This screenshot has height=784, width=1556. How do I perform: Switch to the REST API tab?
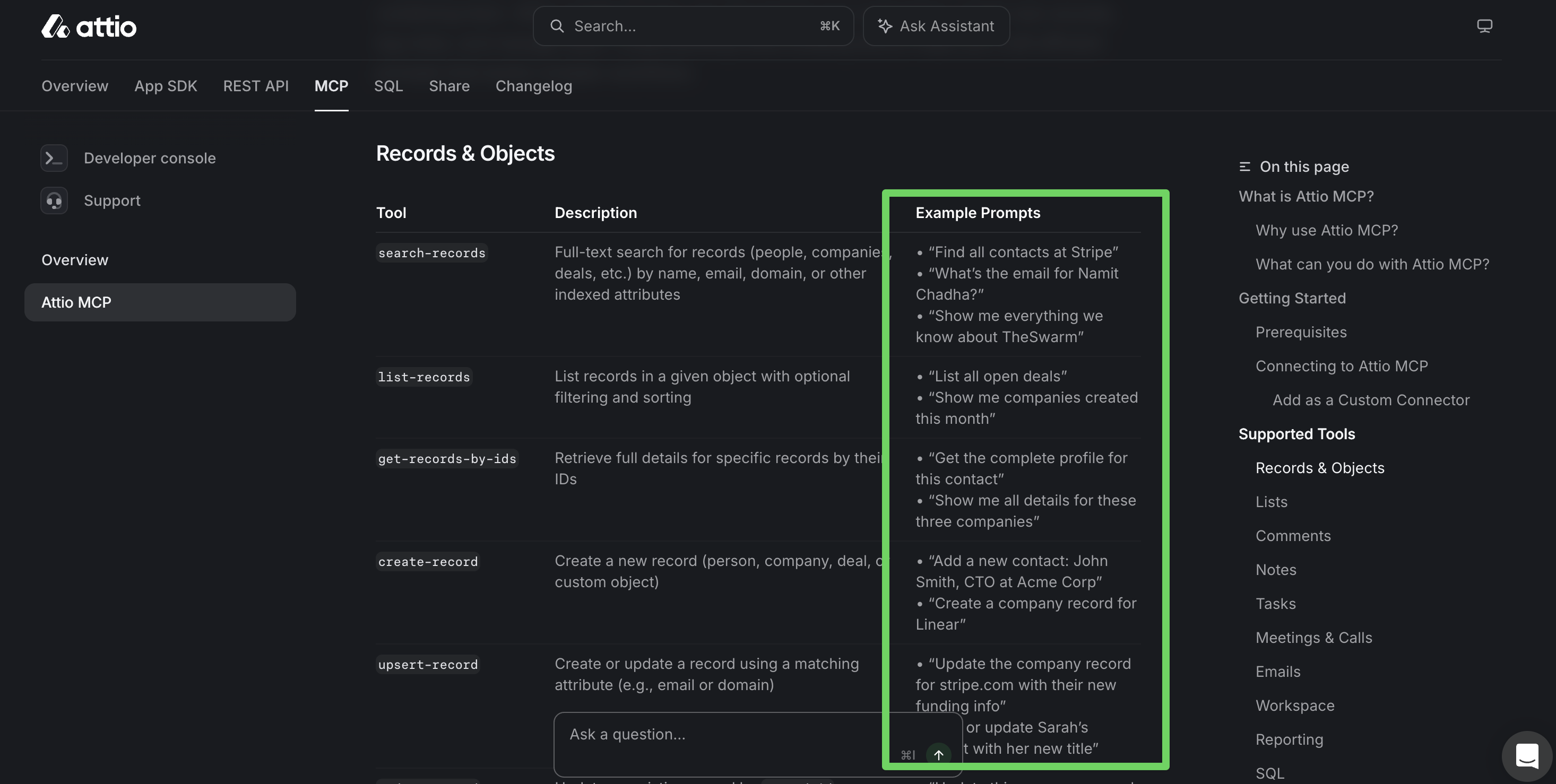click(x=255, y=86)
